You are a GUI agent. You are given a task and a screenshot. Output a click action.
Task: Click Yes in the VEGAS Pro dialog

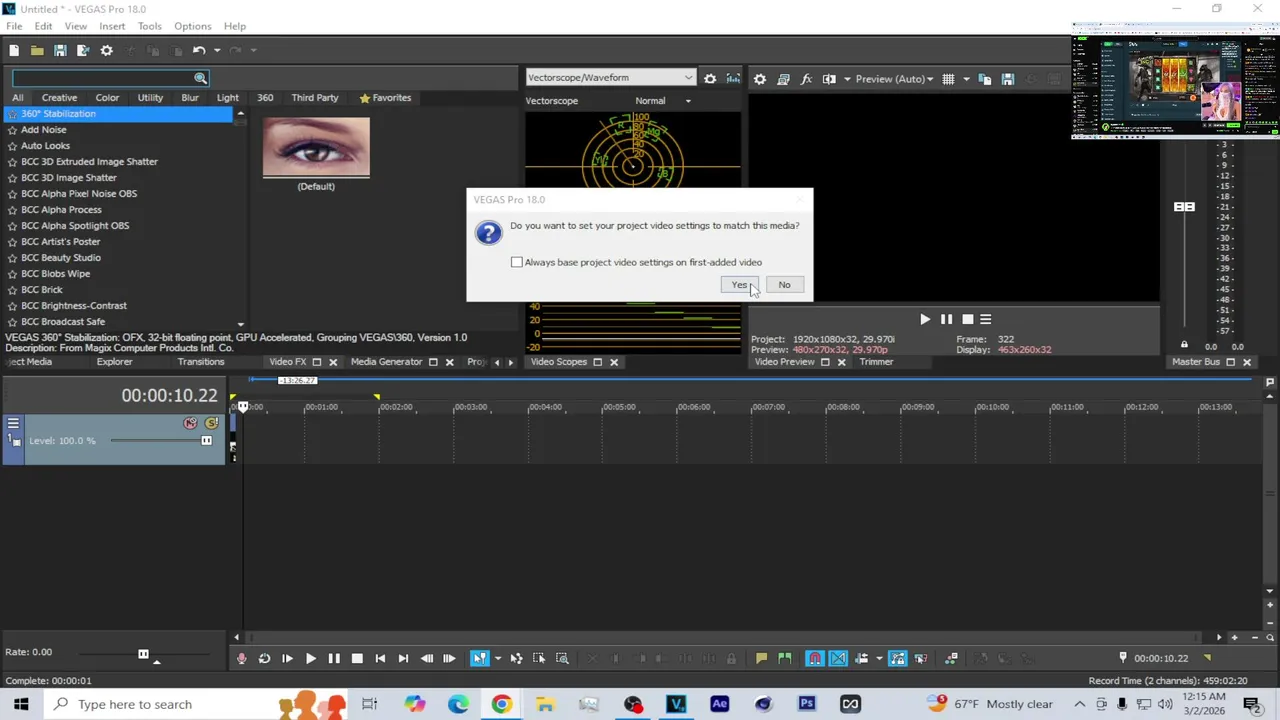[x=739, y=285]
